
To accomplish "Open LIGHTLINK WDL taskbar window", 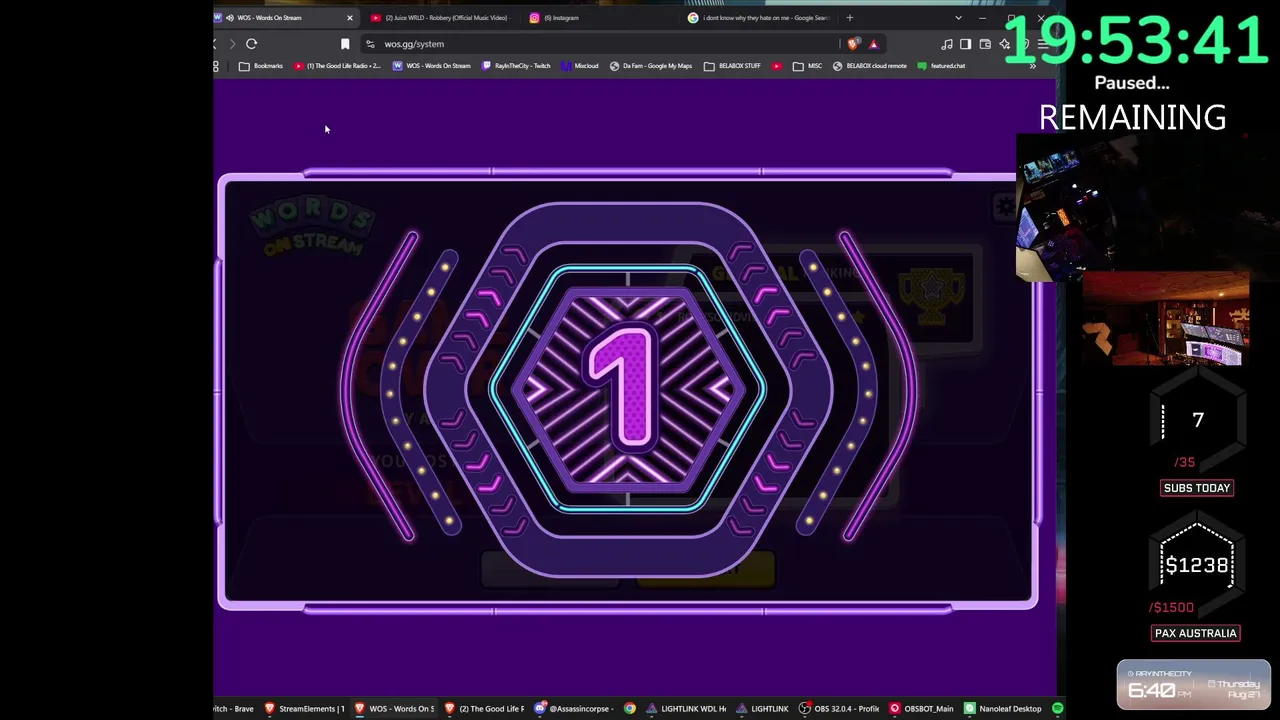I will tap(686, 709).
